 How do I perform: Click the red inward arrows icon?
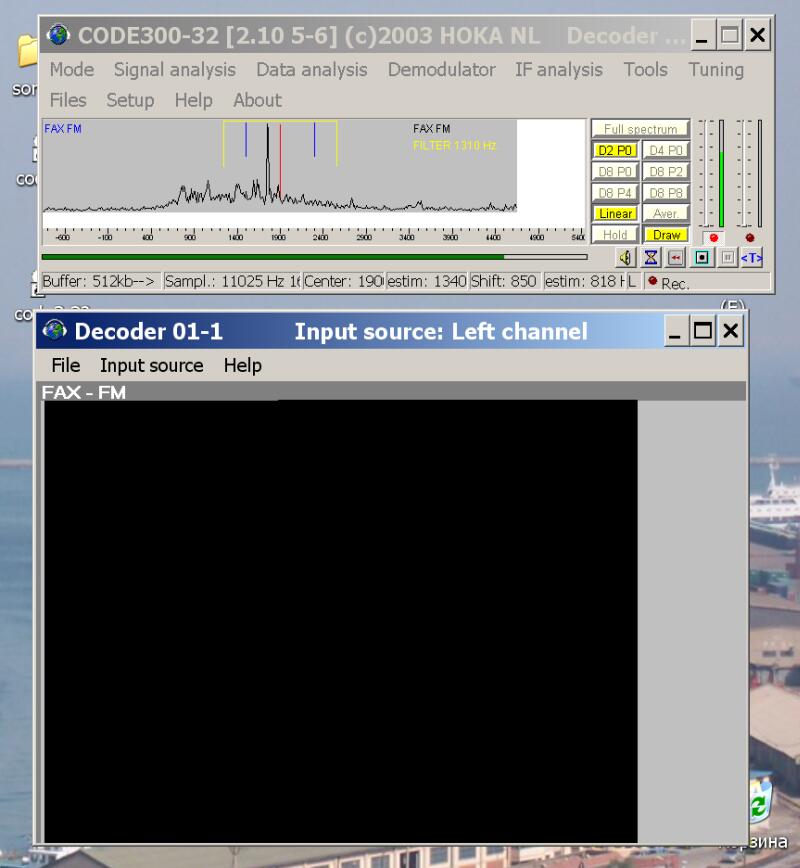[676, 258]
